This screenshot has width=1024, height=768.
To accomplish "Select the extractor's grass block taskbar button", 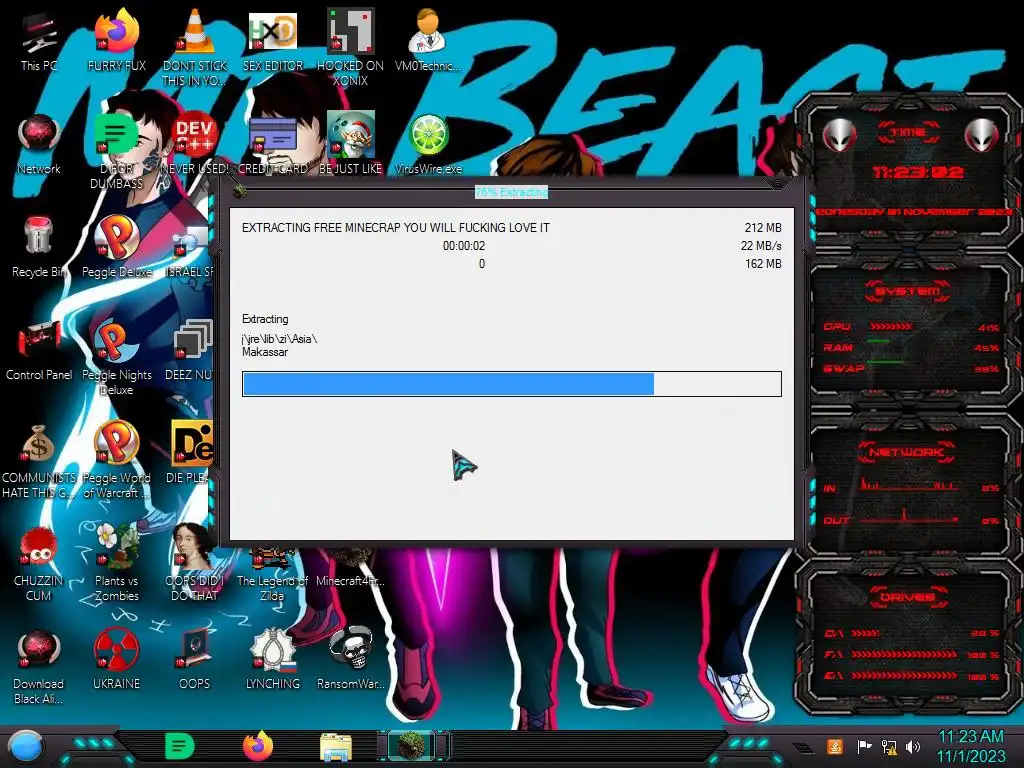I will coord(411,746).
